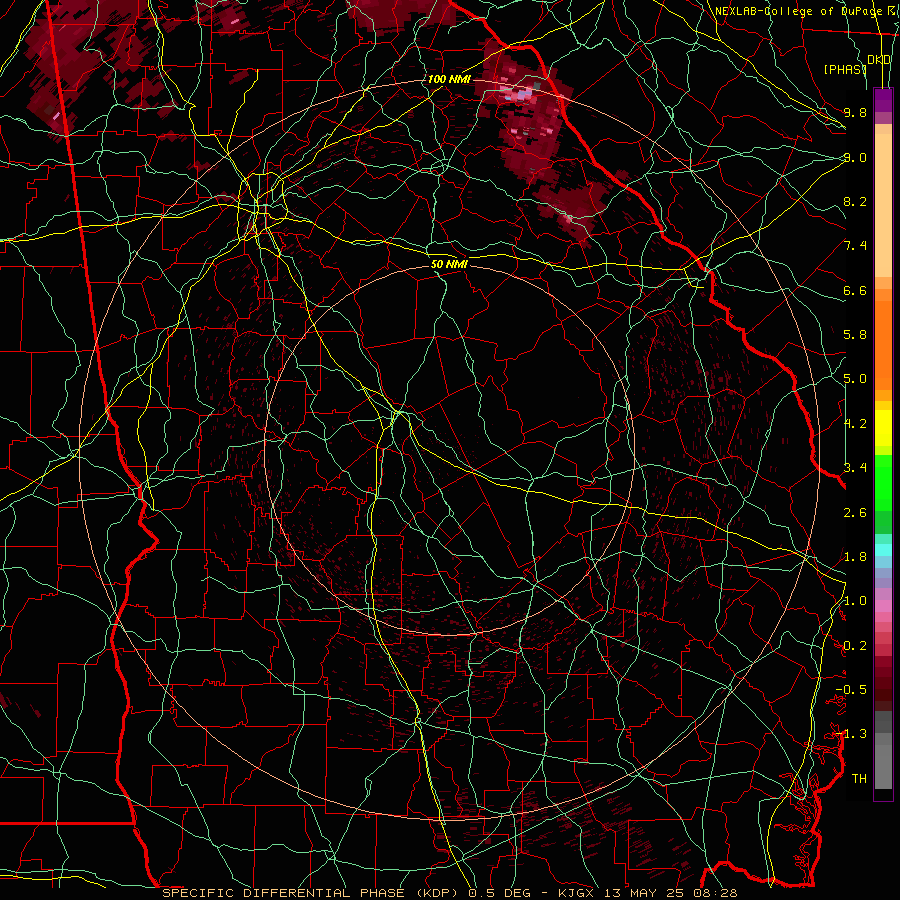Pick the orange segment of the color bar
This screenshot has width=900, height=900.
[x=883, y=344]
